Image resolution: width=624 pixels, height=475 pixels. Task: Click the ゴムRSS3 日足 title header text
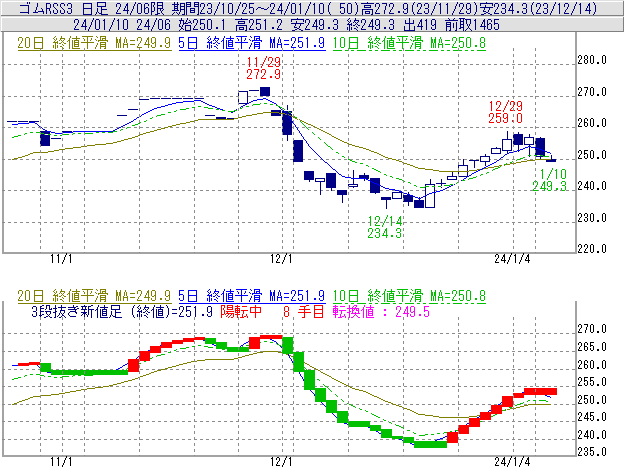[64, 8]
